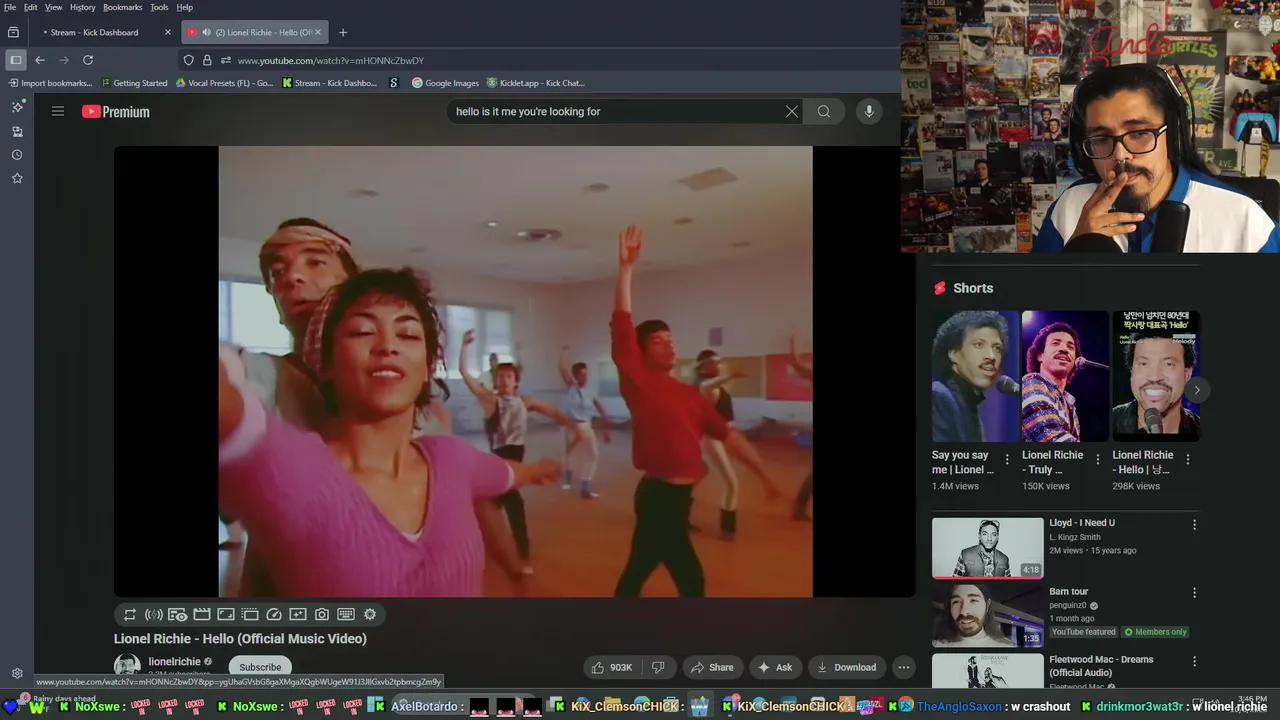Open Lionel Richie - Truly Short

1065,376
